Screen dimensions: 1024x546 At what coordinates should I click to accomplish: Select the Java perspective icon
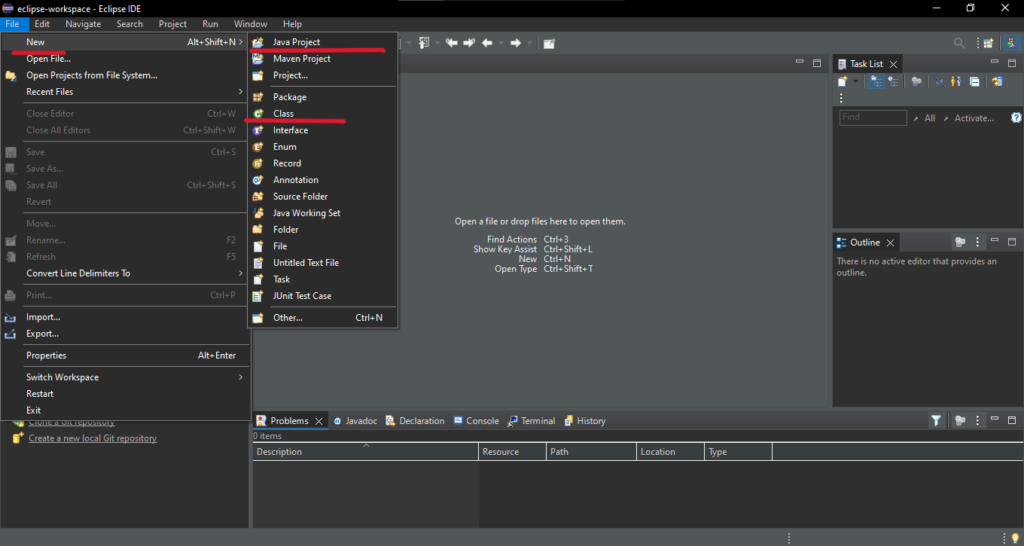click(x=1011, y=43)
